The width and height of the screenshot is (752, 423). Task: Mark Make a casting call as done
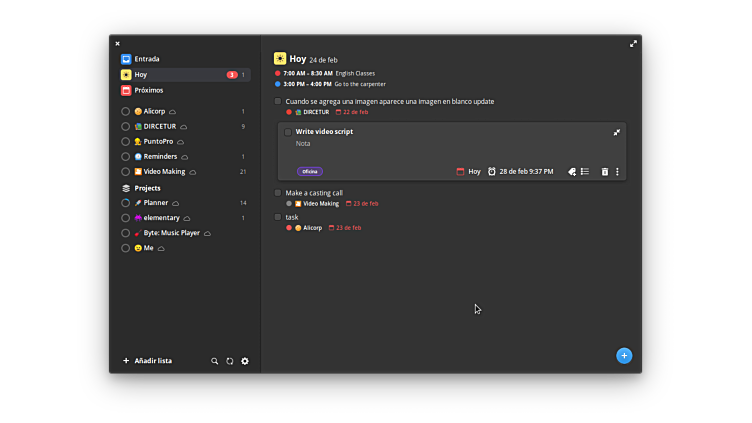pos(278,193)
